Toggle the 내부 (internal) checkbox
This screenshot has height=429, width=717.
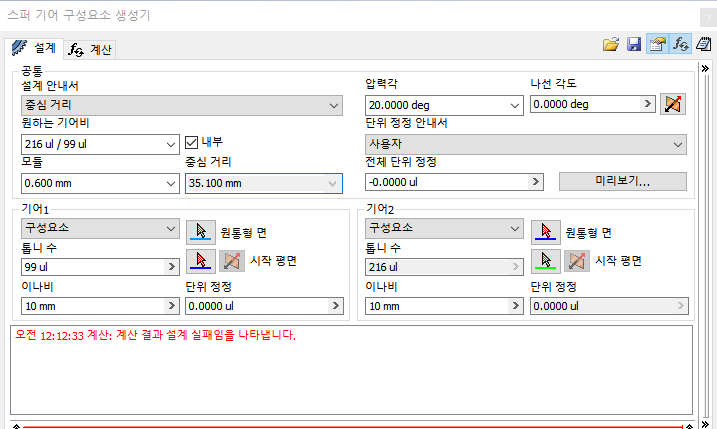point(194,142)
